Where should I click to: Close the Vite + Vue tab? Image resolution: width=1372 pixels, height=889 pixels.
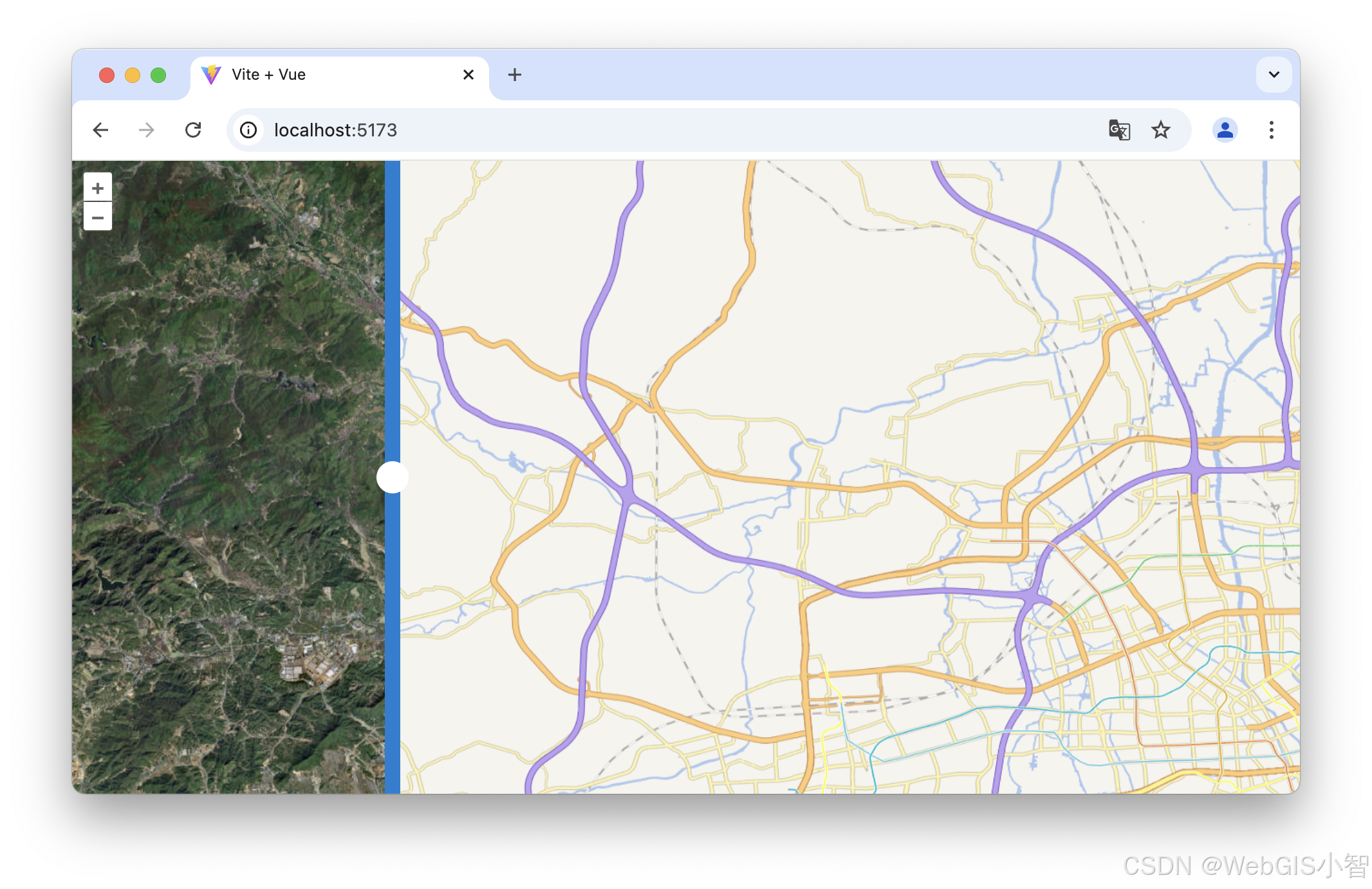pos(468,75)
